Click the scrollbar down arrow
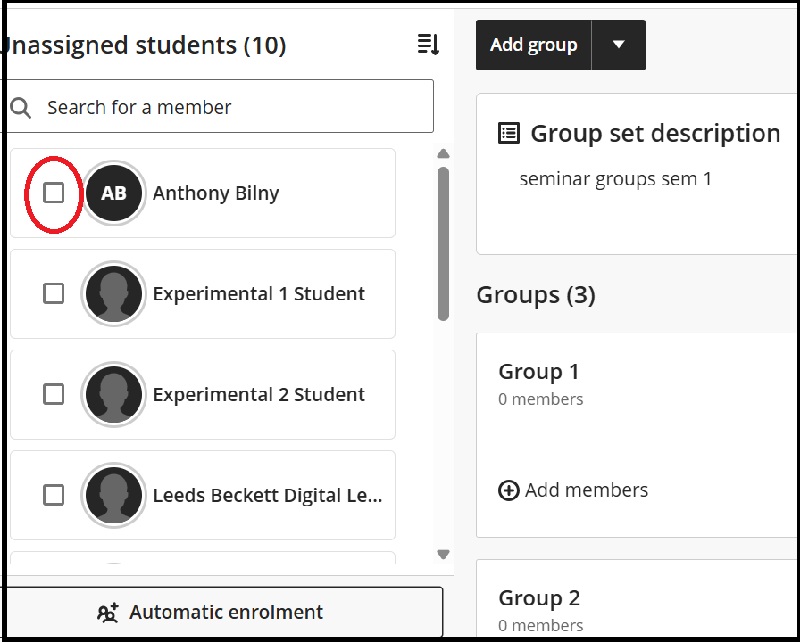 pos(443,554)
